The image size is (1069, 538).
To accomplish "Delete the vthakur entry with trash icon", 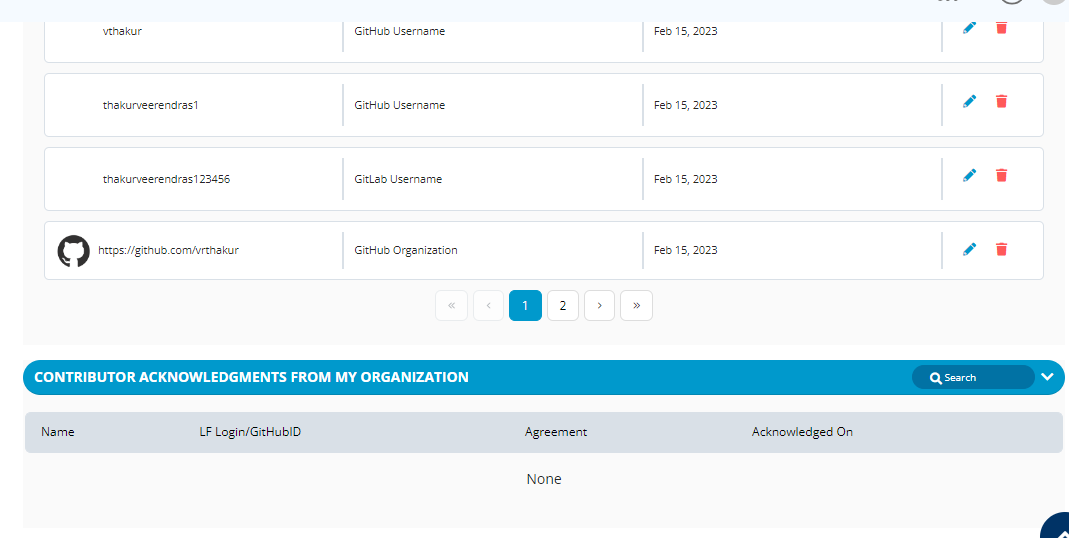I will (1002, 28).
